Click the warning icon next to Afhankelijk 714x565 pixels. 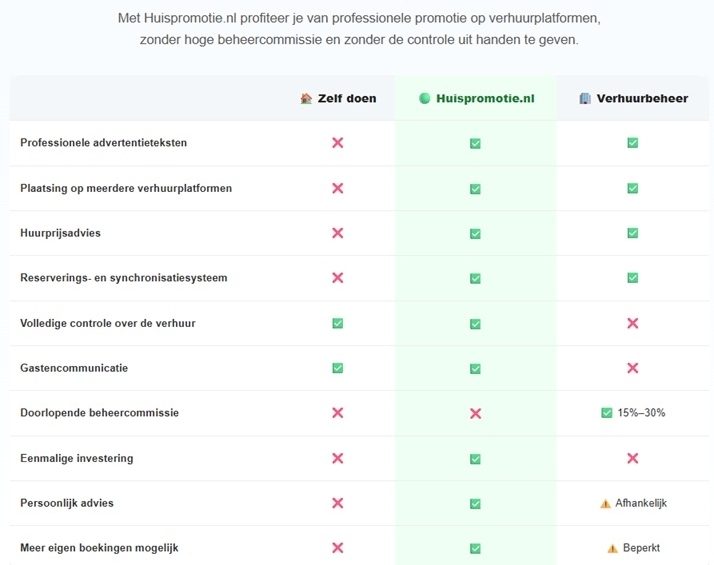click(x=605, y=504)
